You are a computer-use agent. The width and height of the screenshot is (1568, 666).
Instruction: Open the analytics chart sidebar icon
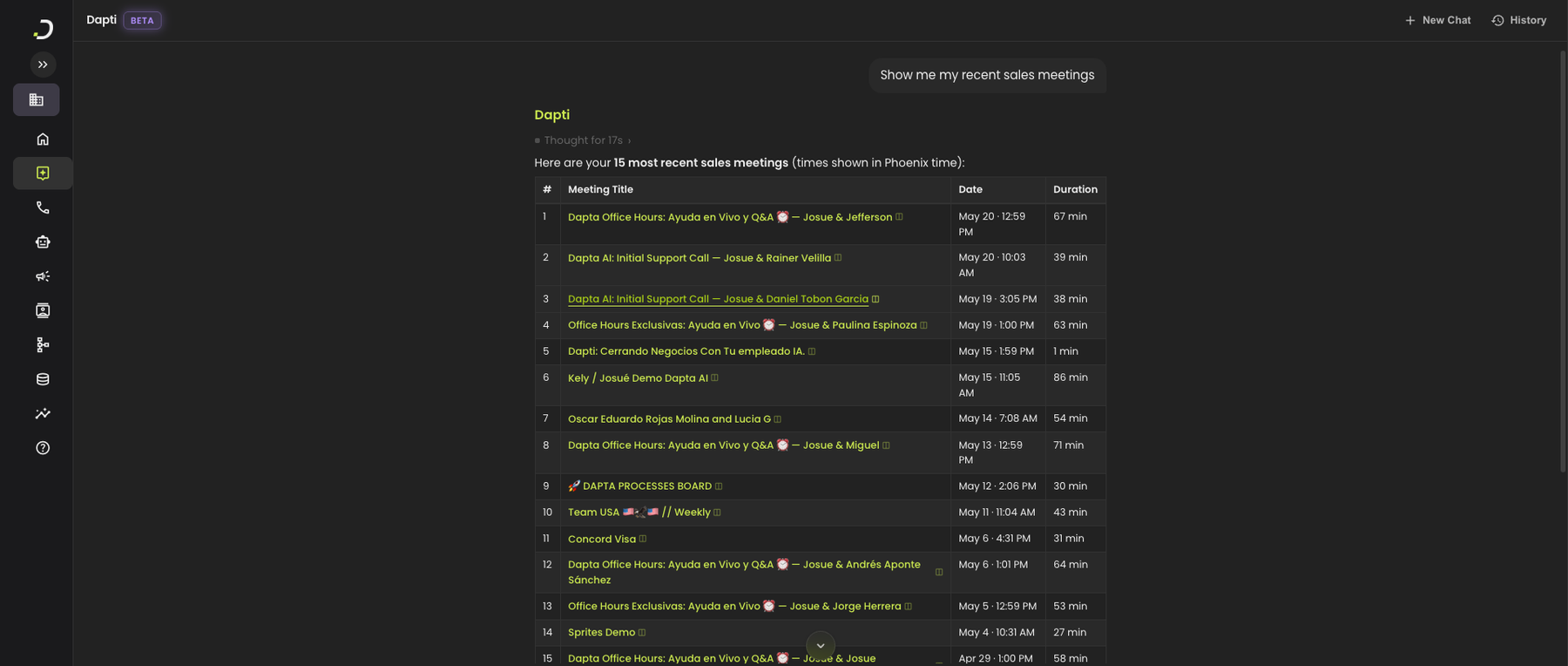point(43,413)
